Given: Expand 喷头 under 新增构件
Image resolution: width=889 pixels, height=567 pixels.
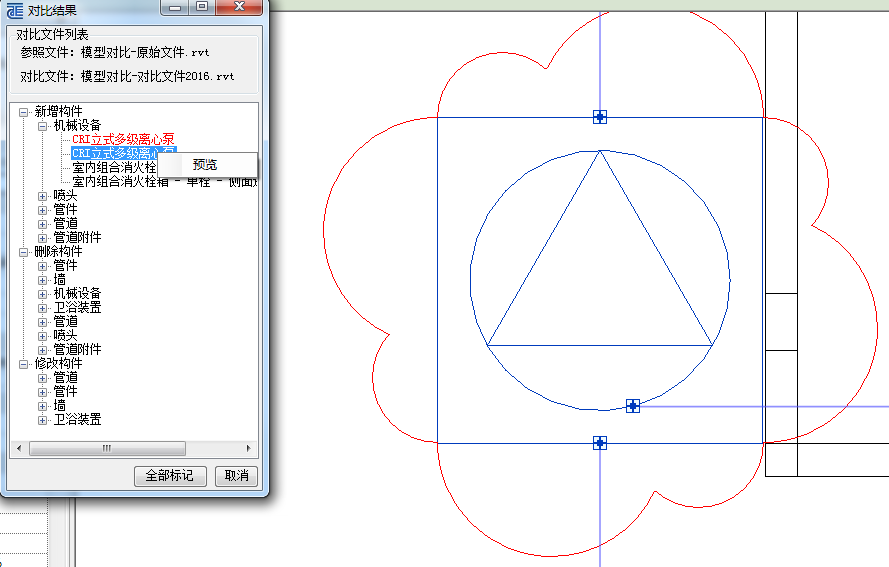Looking at the screenshot, I should (43, 196).
